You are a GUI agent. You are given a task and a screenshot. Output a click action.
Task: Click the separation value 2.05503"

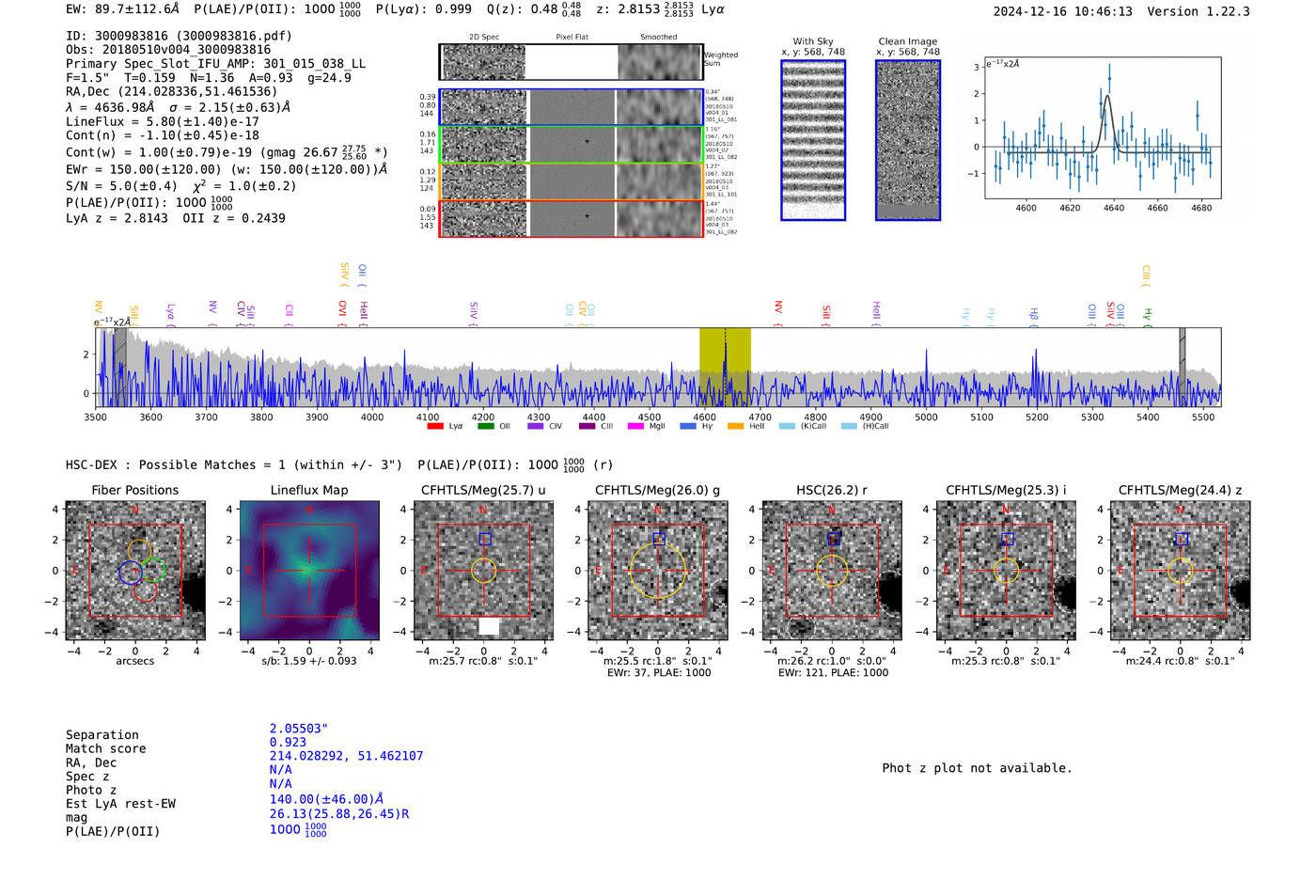click(x=298, y=729)
